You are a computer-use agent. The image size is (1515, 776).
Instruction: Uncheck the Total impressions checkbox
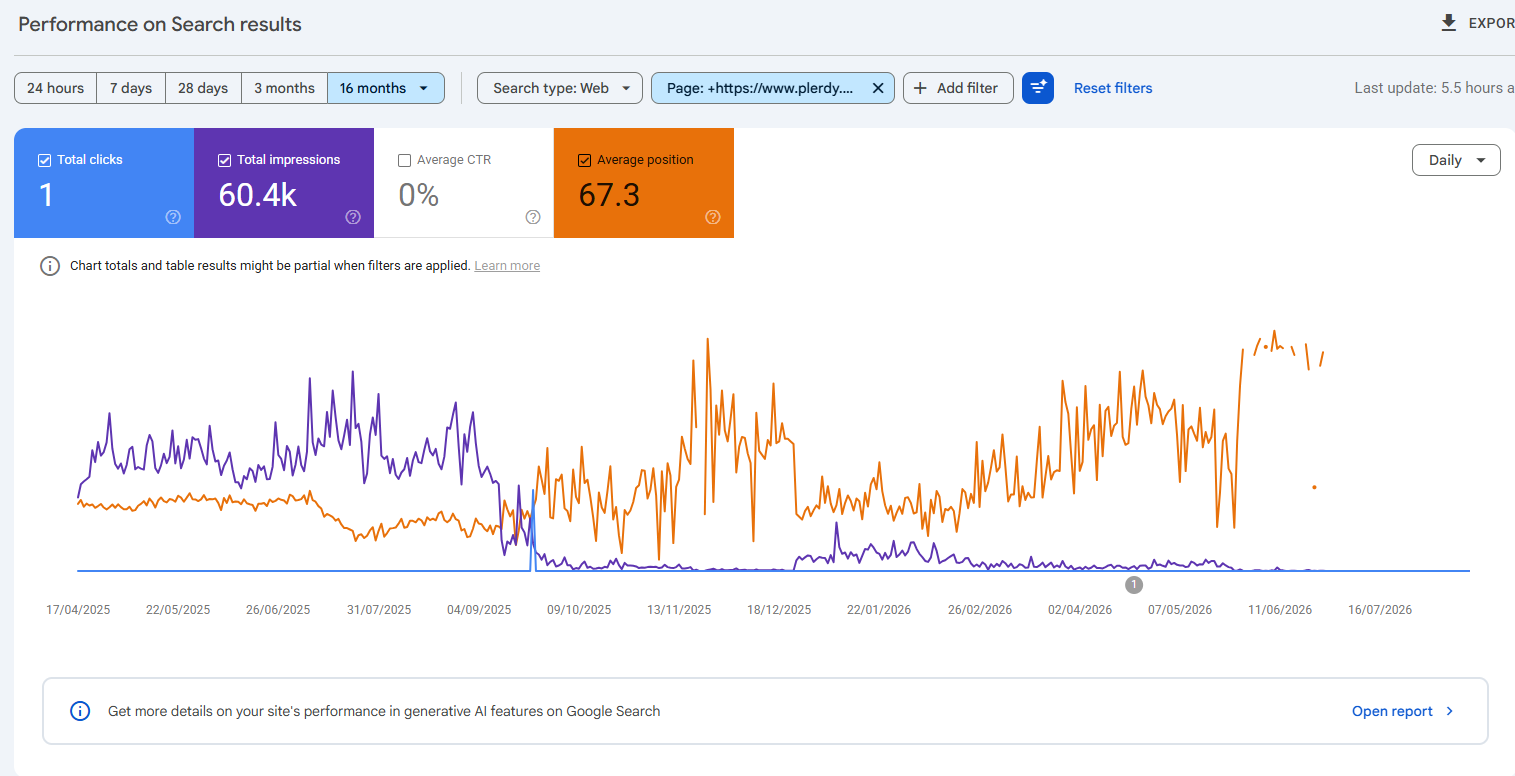224,160
